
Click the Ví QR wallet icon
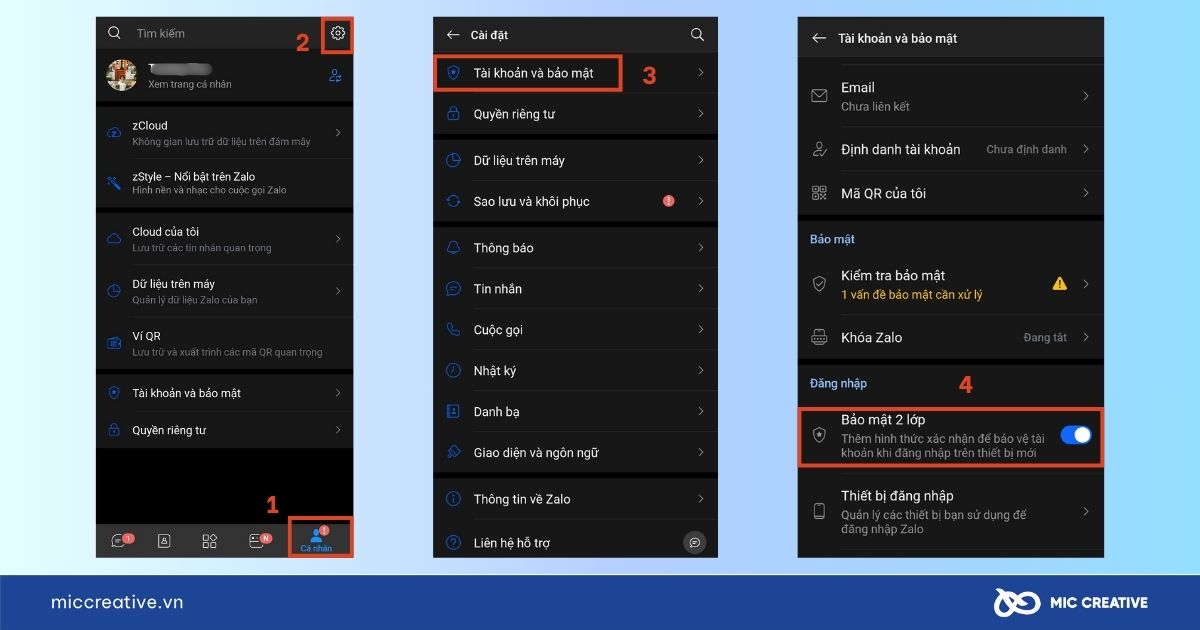tap(114, 343)
